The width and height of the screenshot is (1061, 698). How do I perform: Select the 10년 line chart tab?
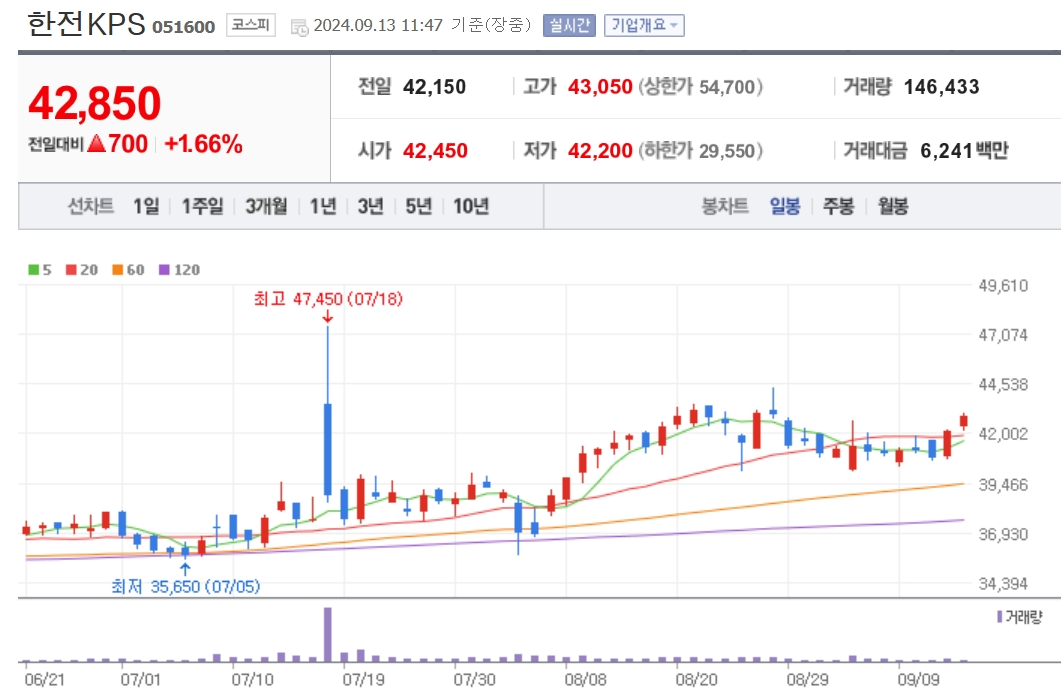[x=471, y=206]
